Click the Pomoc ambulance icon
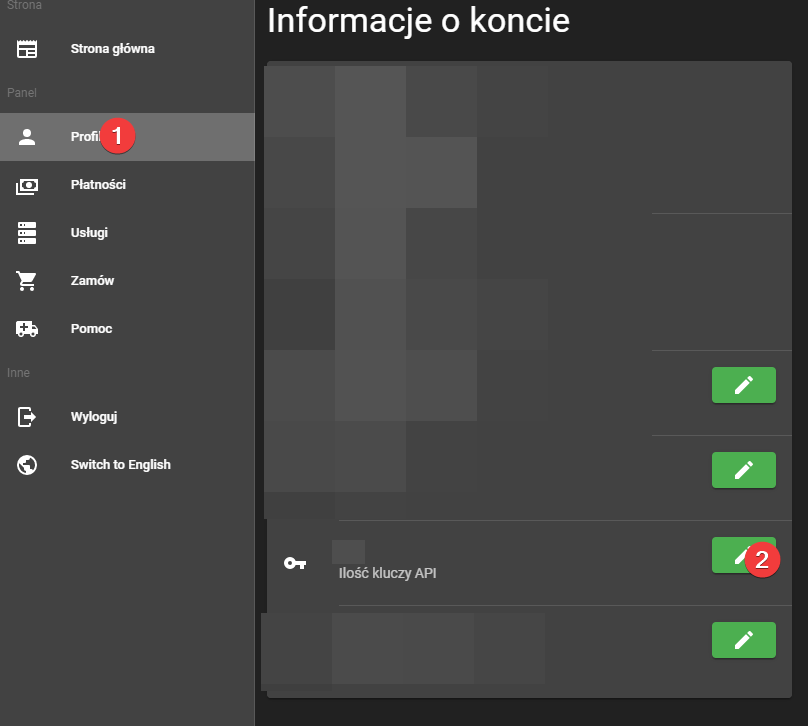The width and height of the screenshot is (808, 726). tap(27, 329)
